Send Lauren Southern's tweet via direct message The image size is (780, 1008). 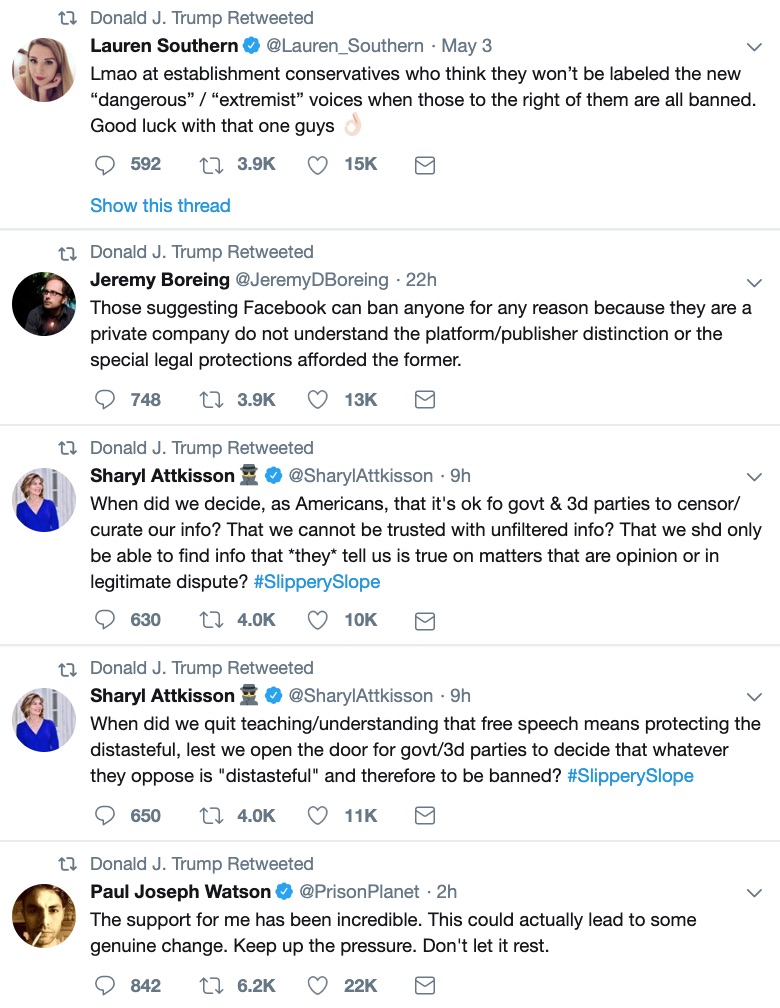[424, 165]
